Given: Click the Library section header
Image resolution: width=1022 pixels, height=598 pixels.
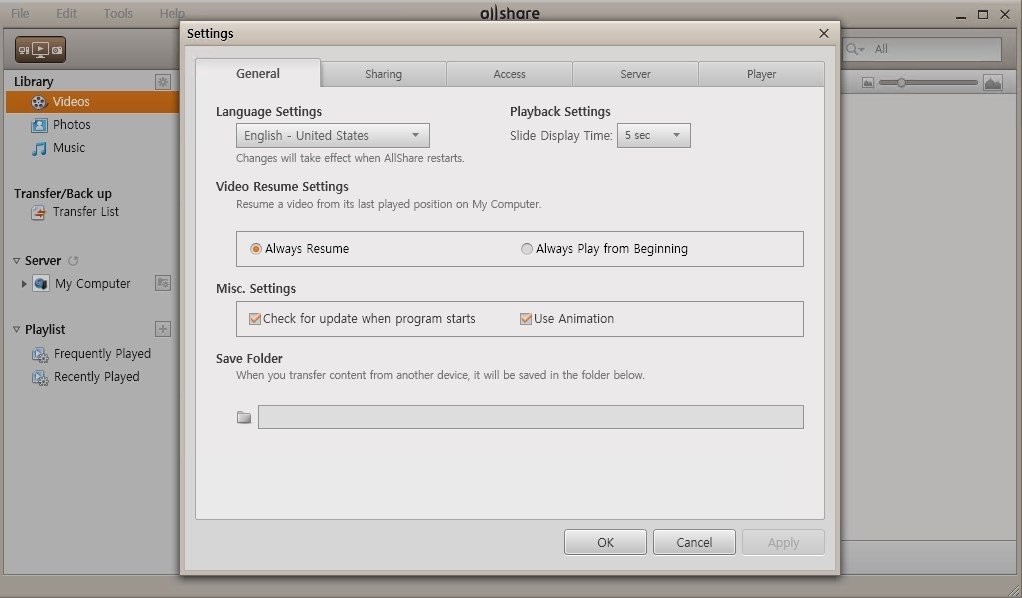Looking at the screenshot, I should point(34,82).
